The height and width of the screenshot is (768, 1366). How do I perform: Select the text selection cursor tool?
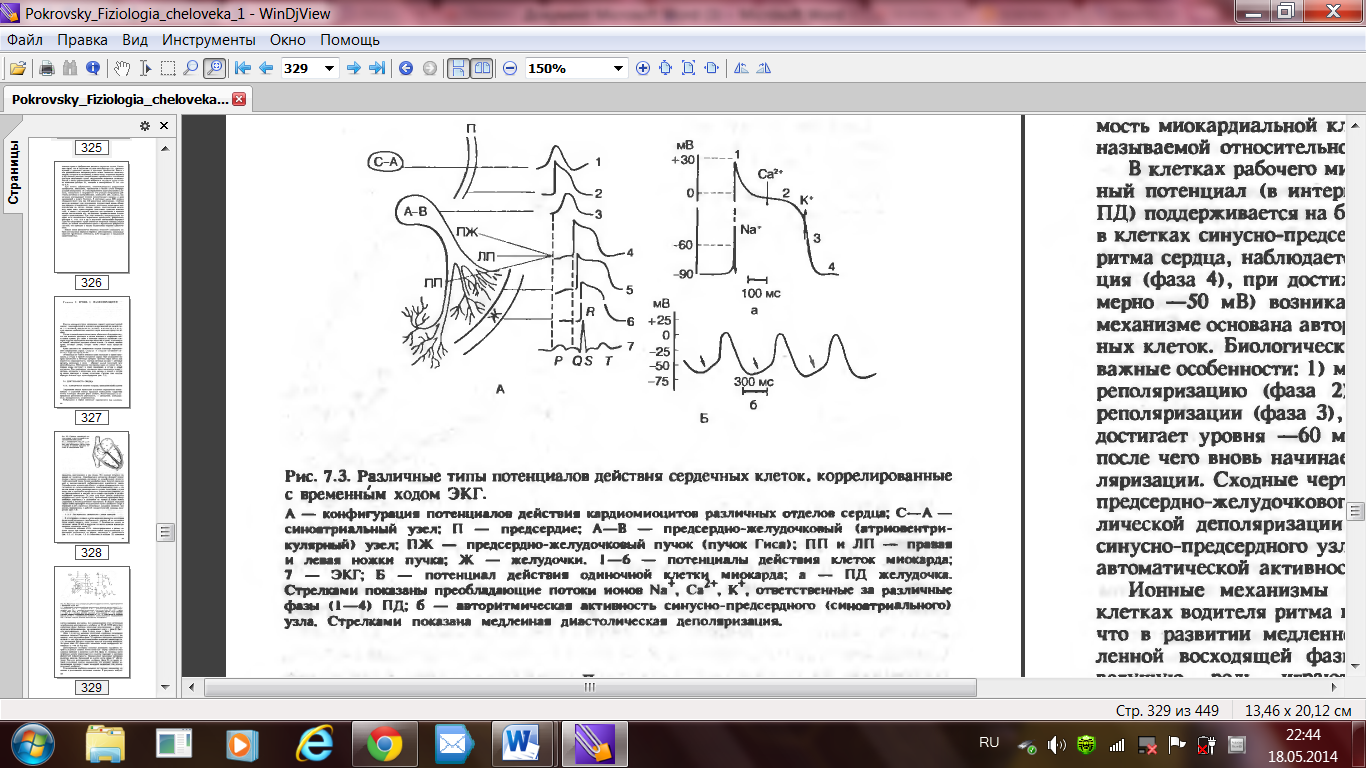pyautogui.click(x=145, y=68)
